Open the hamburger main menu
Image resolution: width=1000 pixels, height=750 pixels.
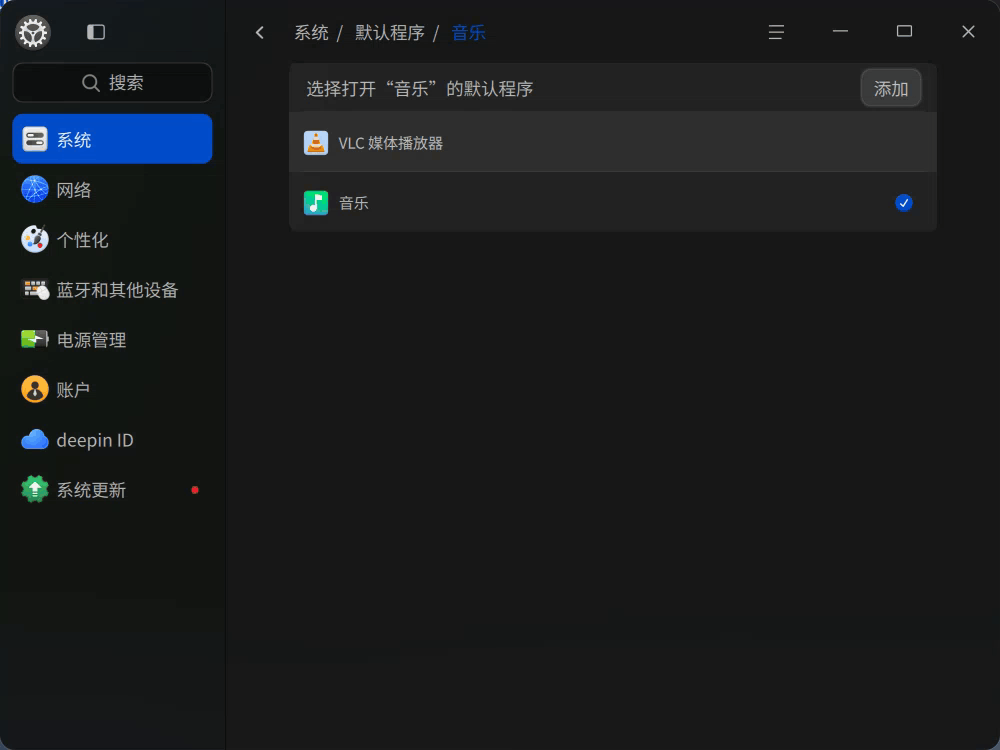pos(776,32)
